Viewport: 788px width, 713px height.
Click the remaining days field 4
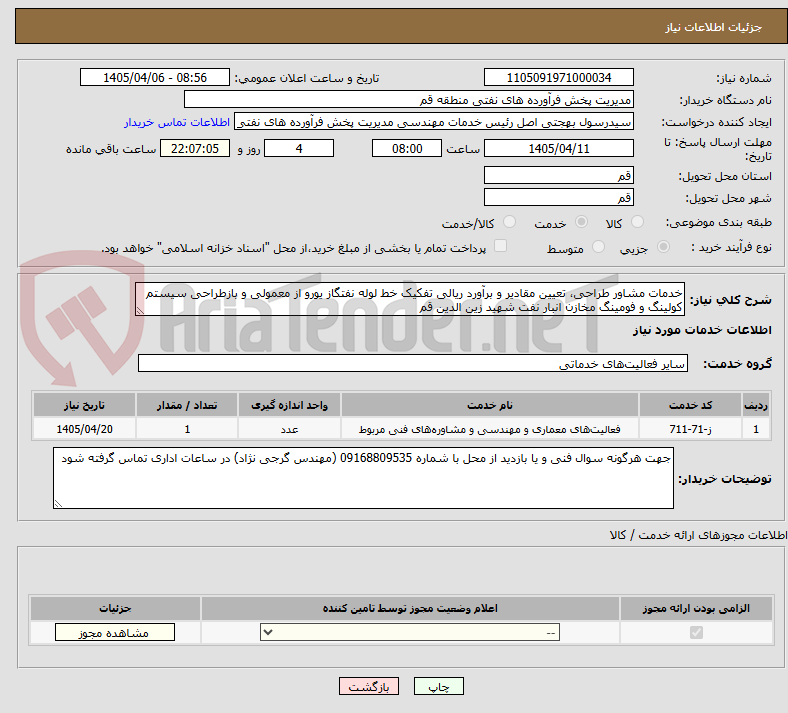(299, 148)
